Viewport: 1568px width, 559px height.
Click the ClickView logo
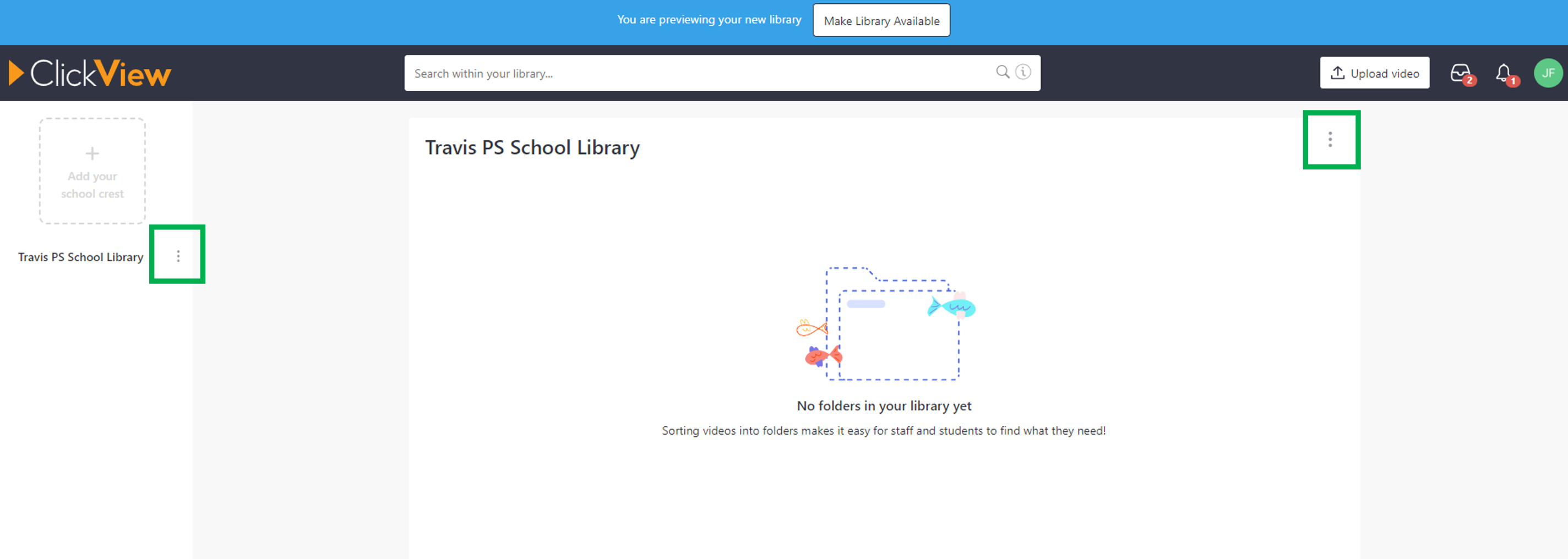point(90,73)
